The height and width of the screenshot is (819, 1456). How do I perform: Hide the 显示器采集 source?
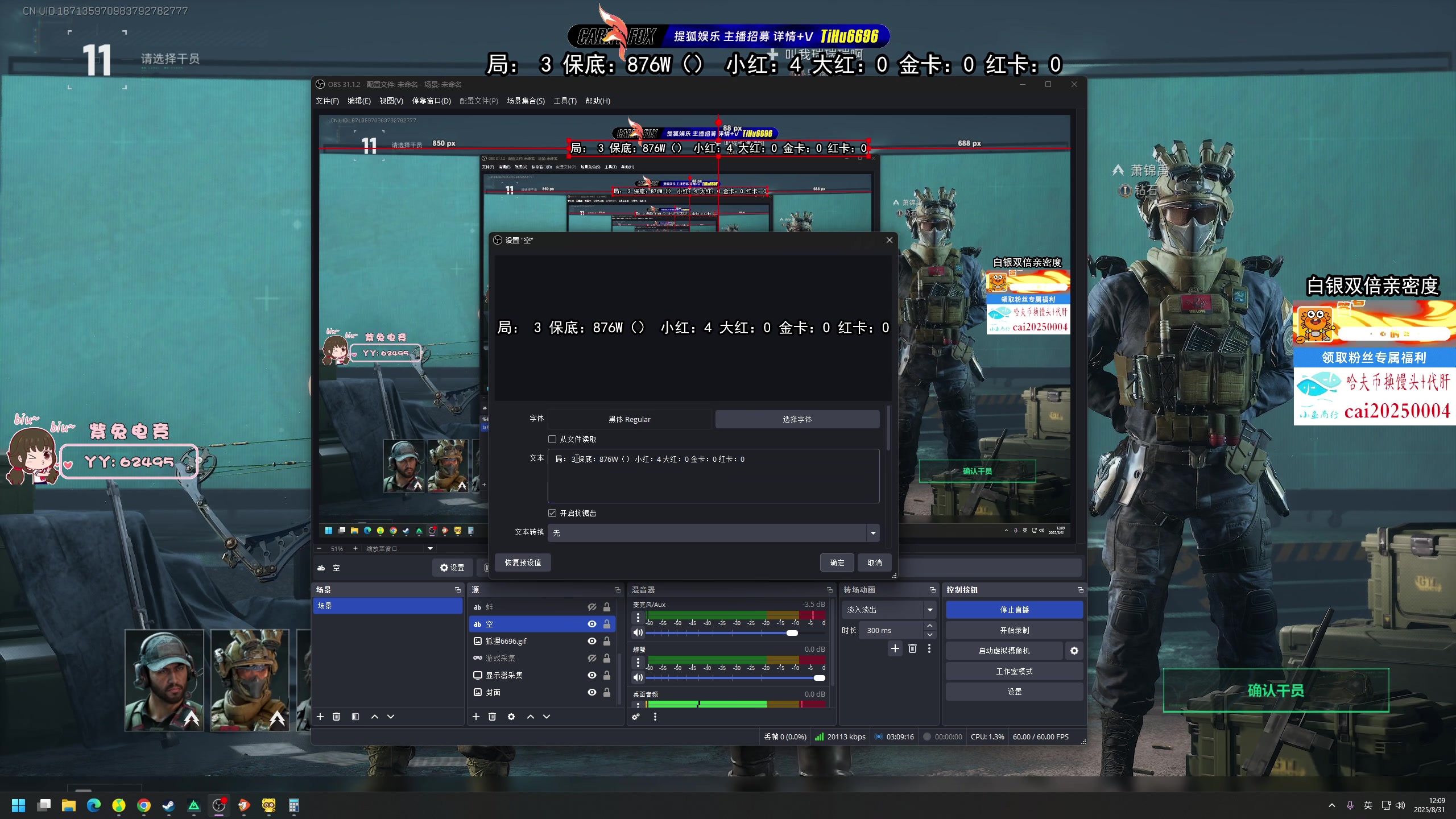tap(592, 675)
